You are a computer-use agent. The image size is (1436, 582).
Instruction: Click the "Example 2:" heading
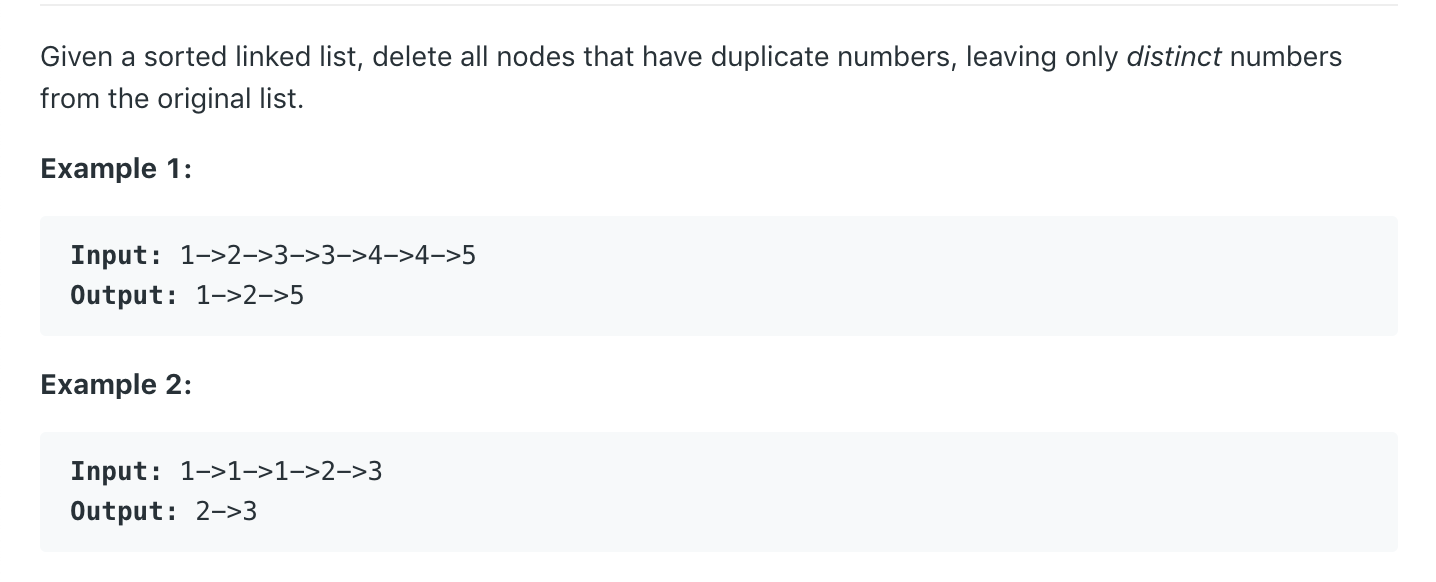click(x=116, y=385)
